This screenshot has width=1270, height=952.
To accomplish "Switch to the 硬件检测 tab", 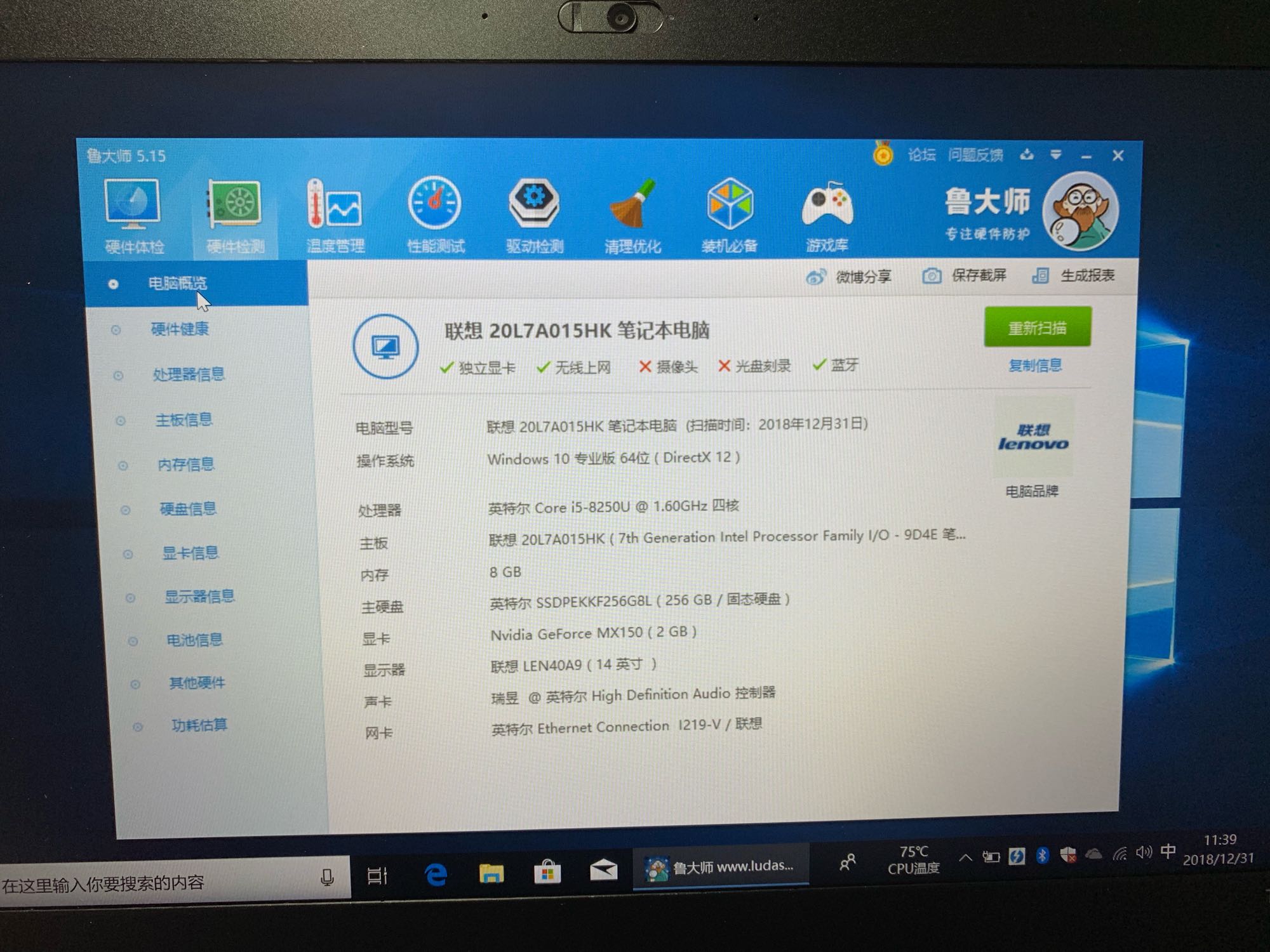I will (235, 216).
